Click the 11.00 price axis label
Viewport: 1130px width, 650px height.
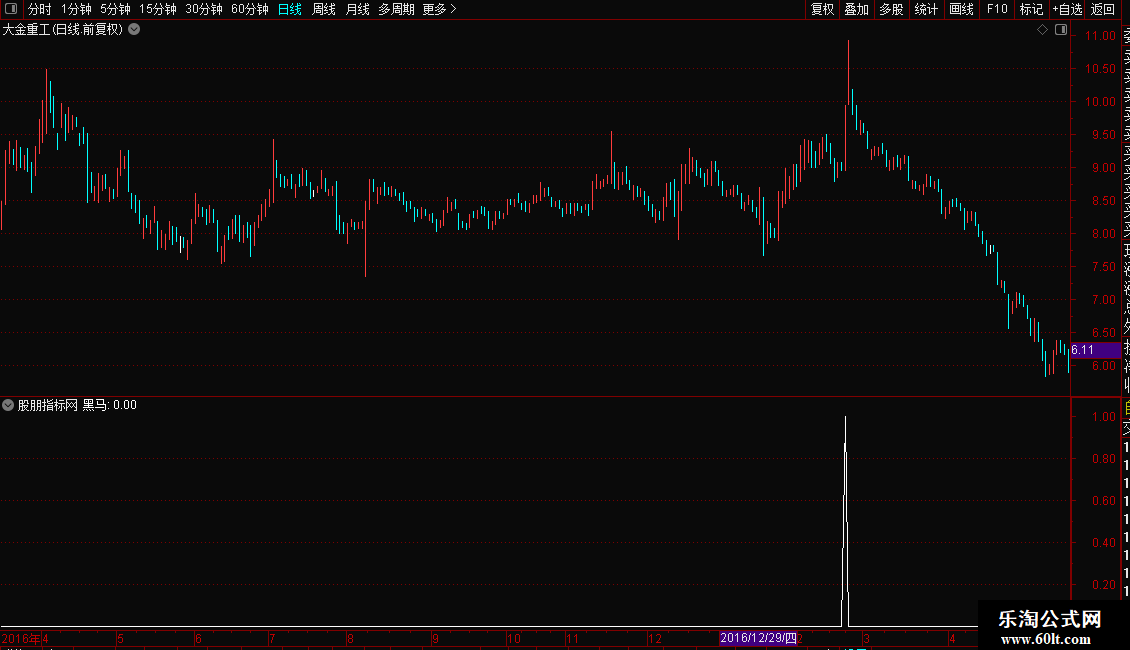pyautogui.click(x=1100, y=36)
